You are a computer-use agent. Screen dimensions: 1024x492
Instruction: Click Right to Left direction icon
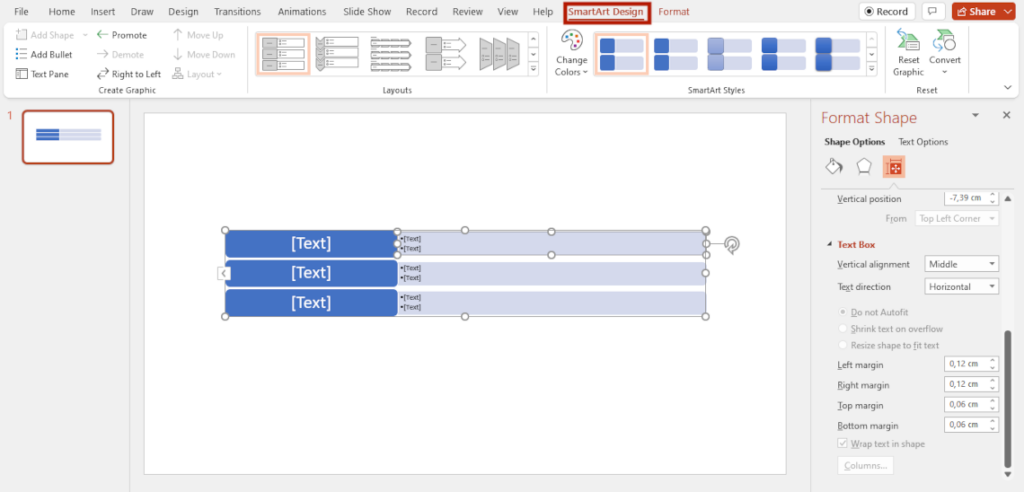103,74
